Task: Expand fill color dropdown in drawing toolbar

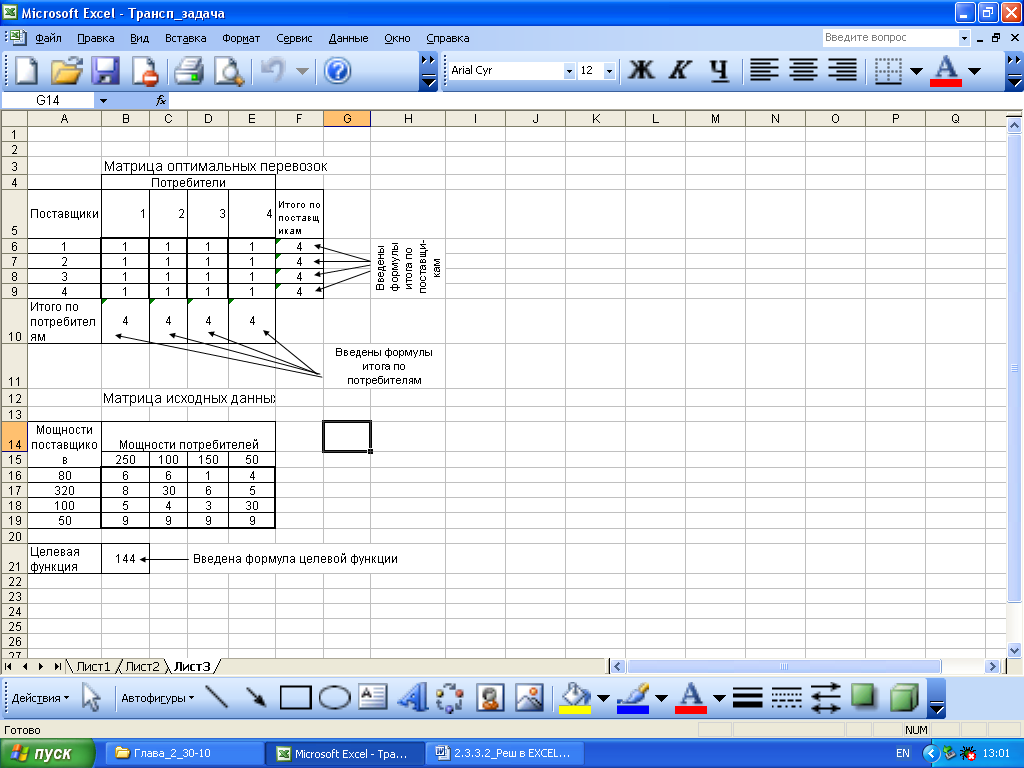Action: point(603,698)
